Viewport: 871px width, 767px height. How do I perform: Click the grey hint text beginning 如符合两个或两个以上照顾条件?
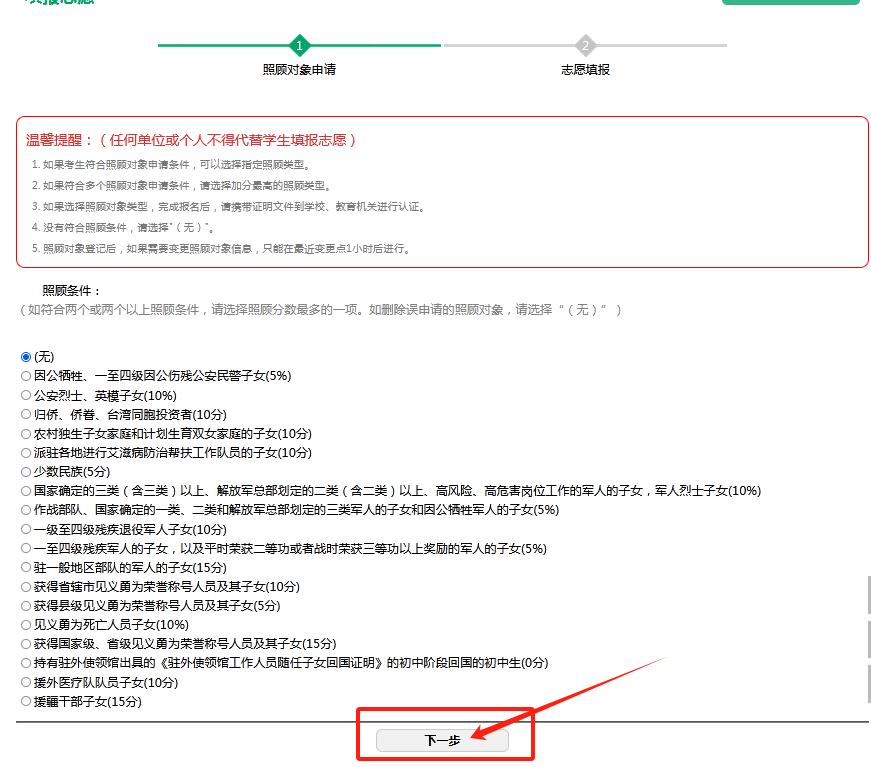click(321, 310)
